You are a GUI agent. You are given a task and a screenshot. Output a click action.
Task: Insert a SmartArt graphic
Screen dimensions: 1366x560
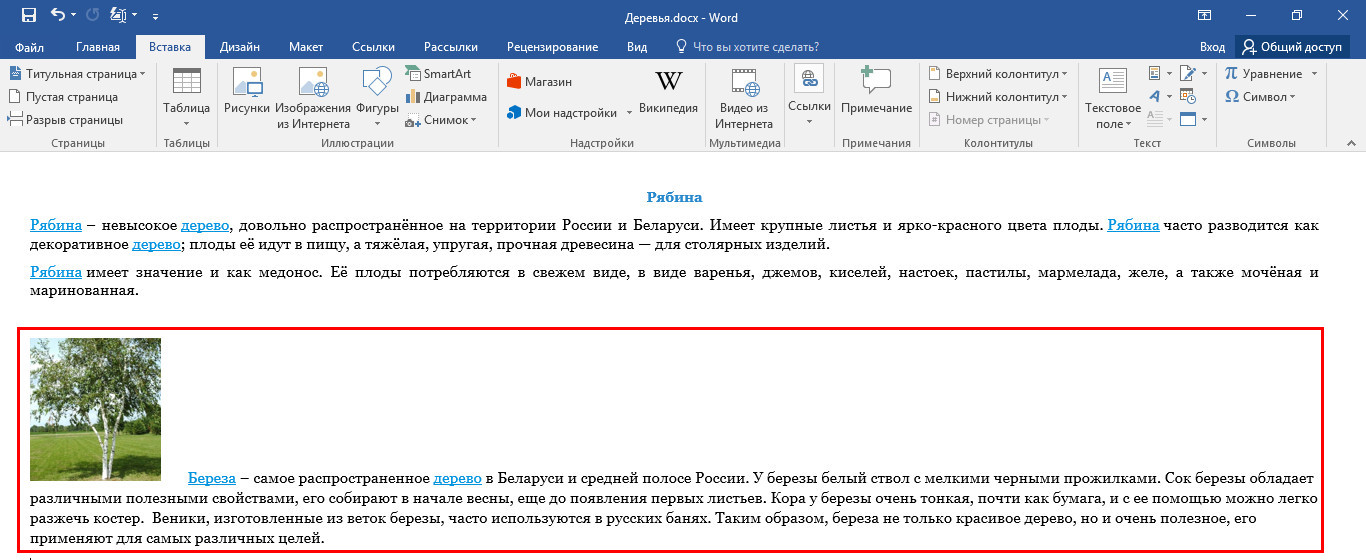point(438,74)
